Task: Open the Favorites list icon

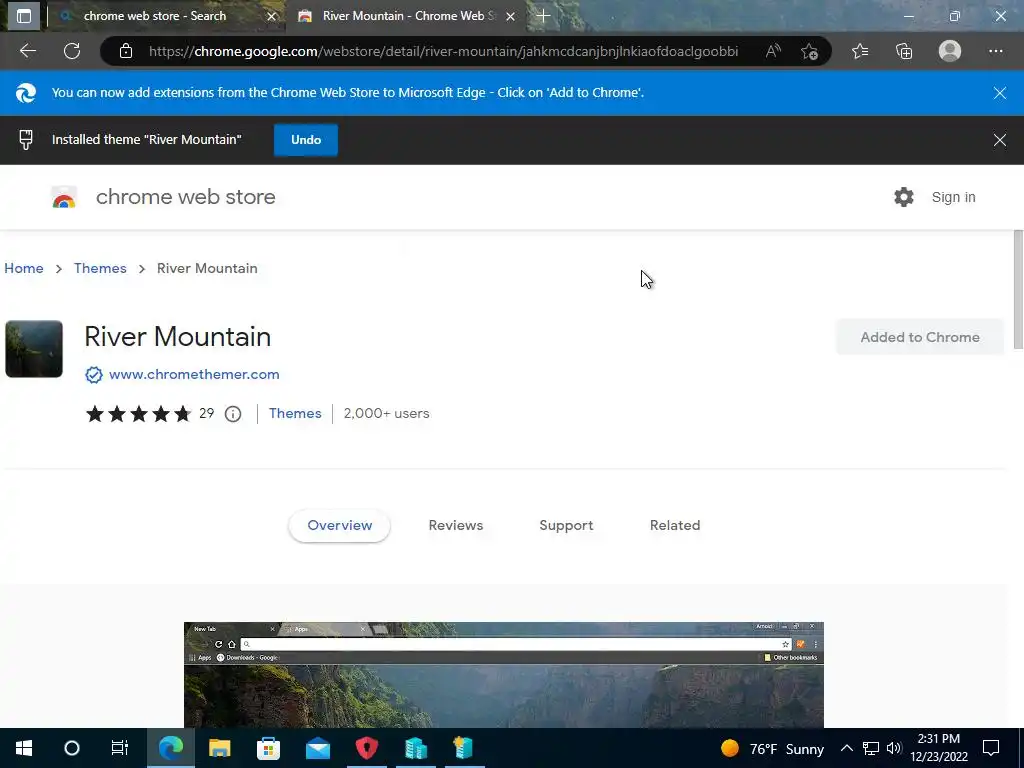Action: tap(860, 51)
